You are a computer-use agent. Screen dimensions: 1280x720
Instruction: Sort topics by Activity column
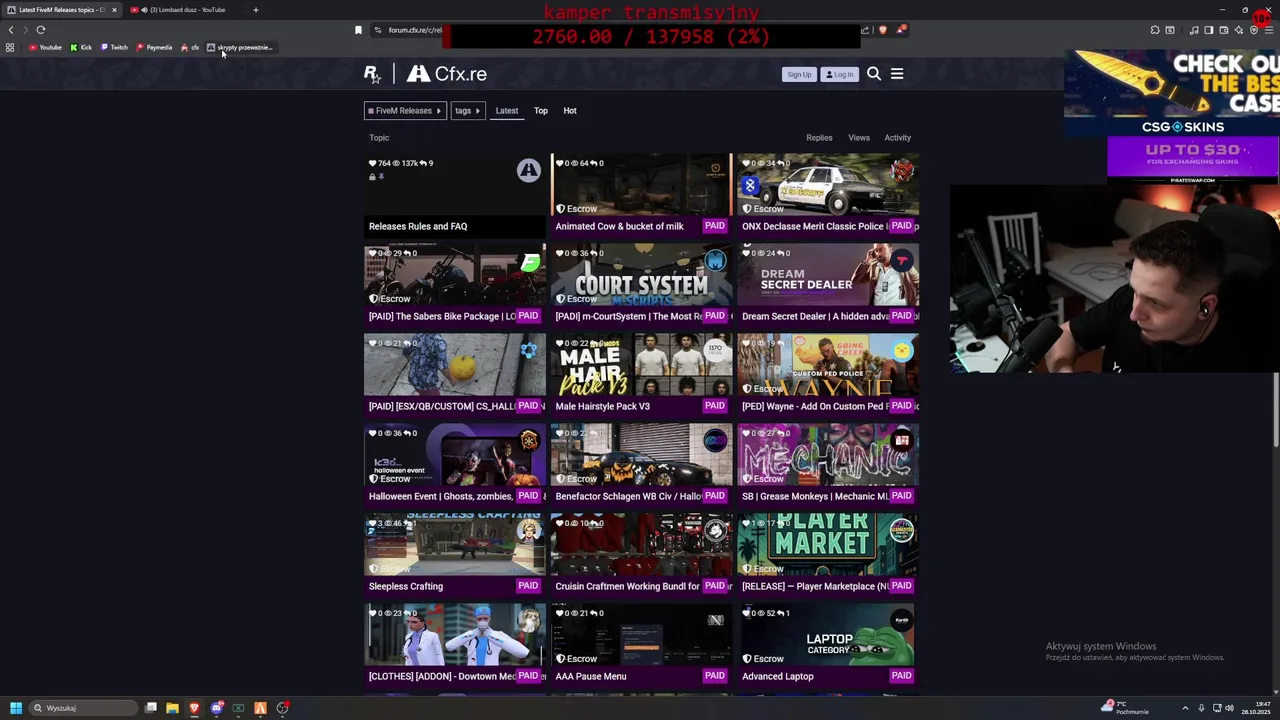(x=897, y=138)
